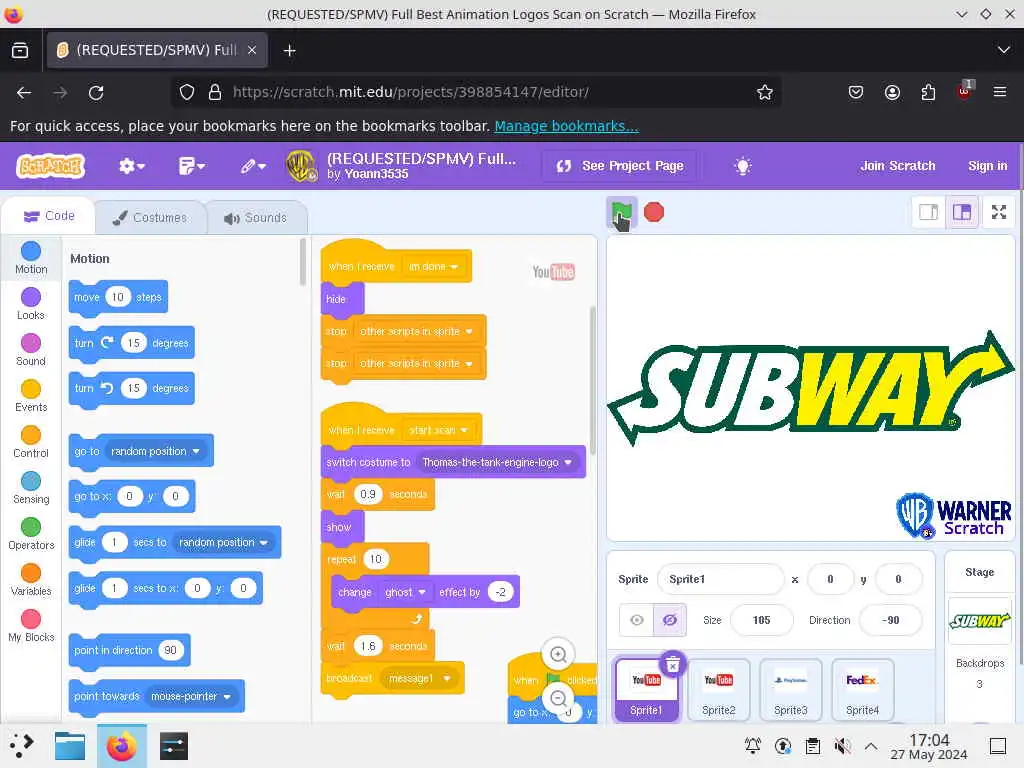Switch to the Sounds tab
Viewport: 1024px width, 768px height.
click(255, 217)
